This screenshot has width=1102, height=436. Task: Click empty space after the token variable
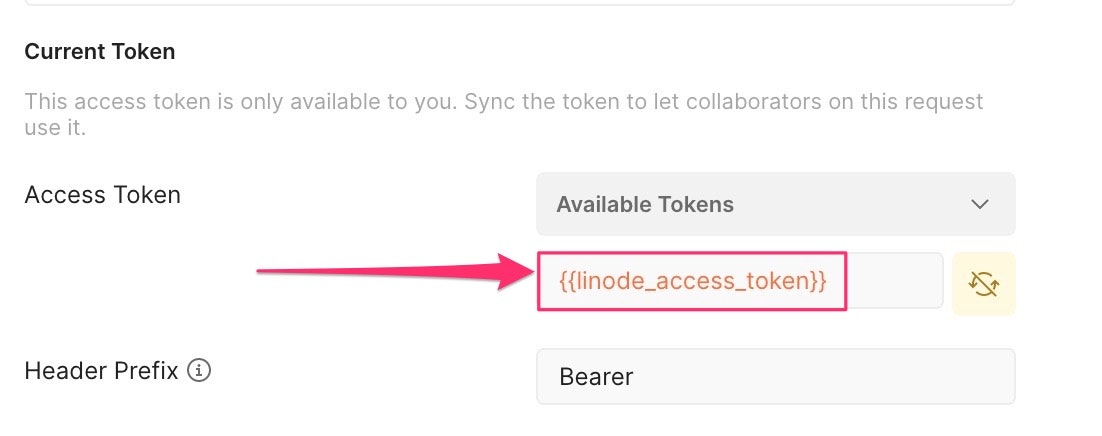coord(894,281)
